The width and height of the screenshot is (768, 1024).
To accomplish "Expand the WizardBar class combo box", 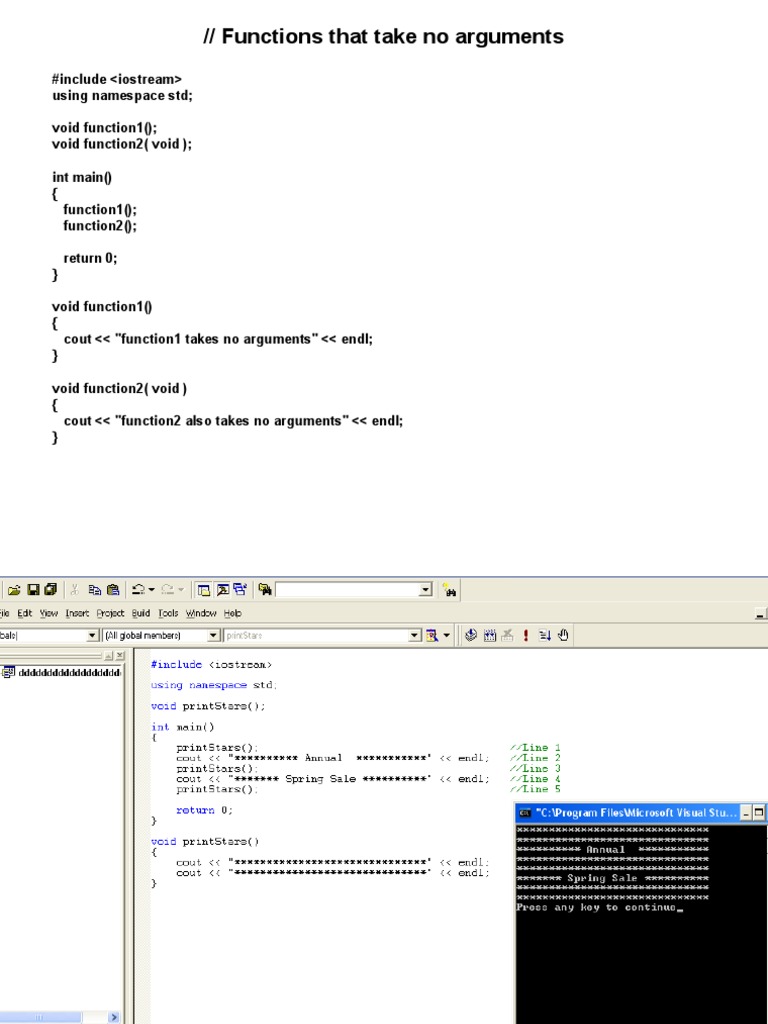I will [92, 635].
